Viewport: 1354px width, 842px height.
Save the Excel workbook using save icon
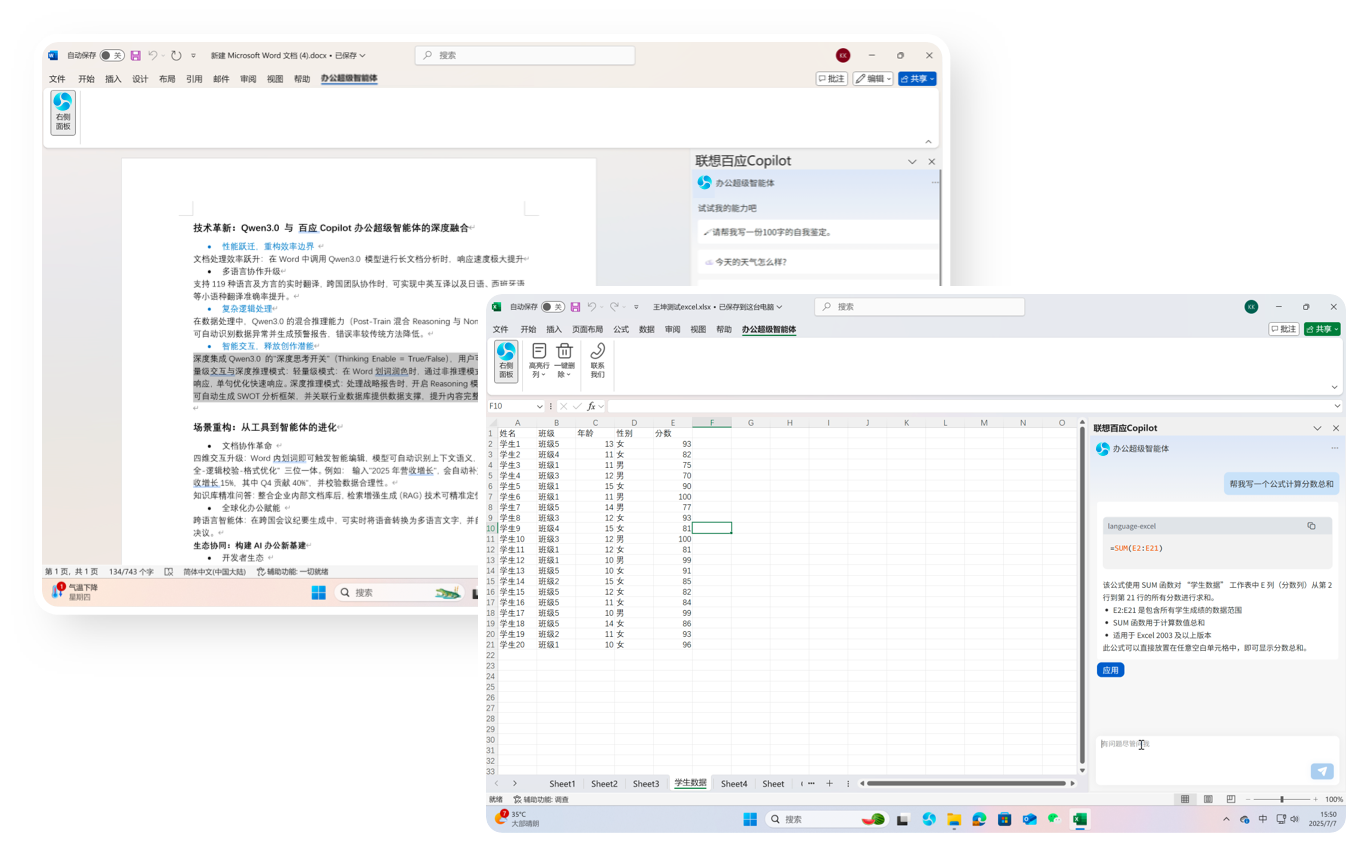(x=575, y=307)
